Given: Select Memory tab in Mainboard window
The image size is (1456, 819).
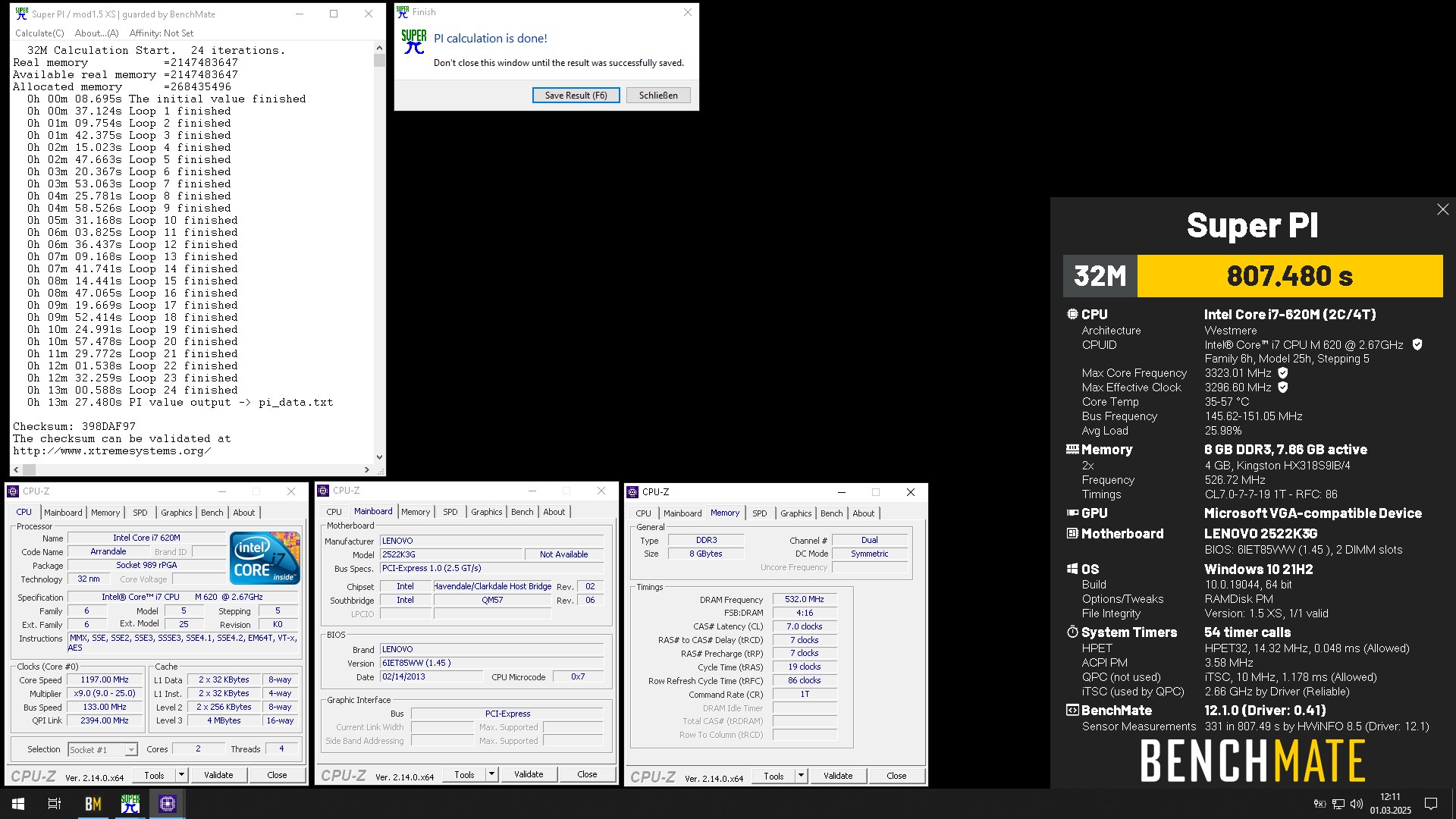Looking at the screenshot, I should (416, 512).
